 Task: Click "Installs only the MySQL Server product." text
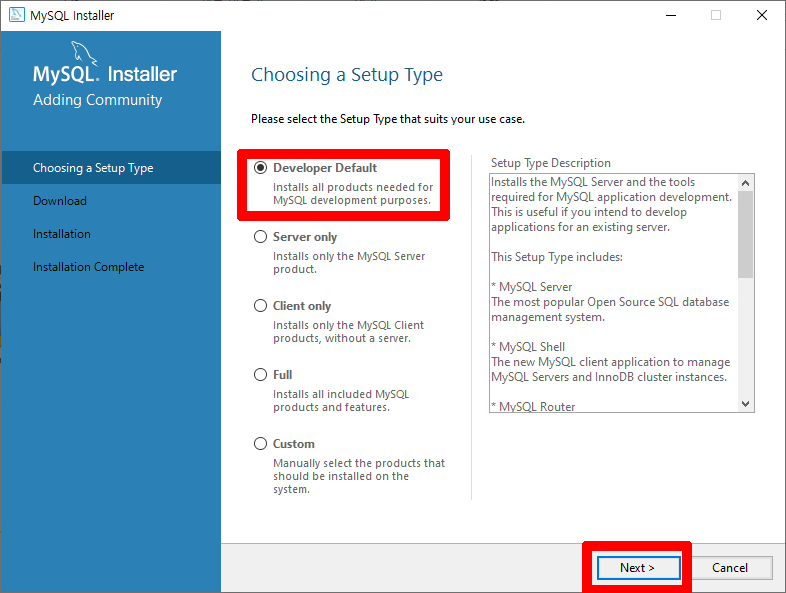pos(349,263)
